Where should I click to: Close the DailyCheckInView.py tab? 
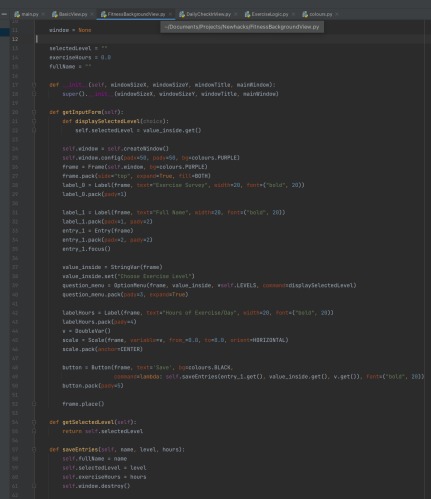(236, 14)
